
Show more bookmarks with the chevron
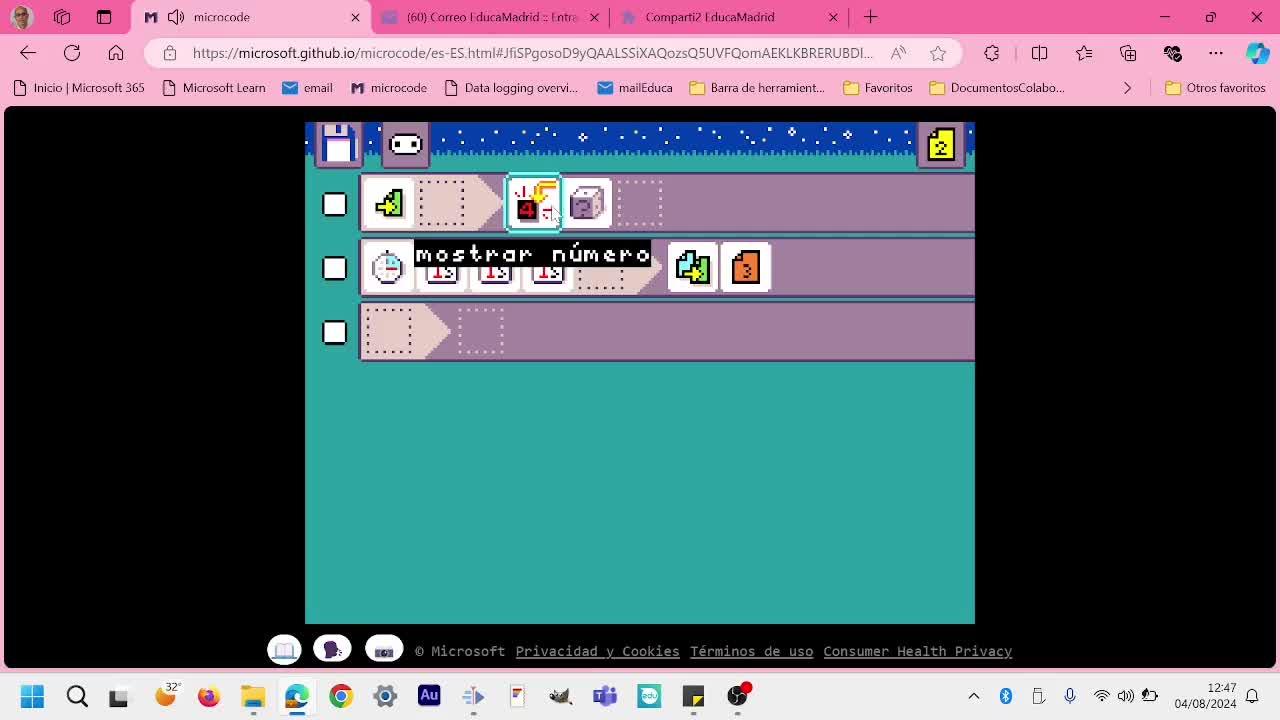(1127, 88)
